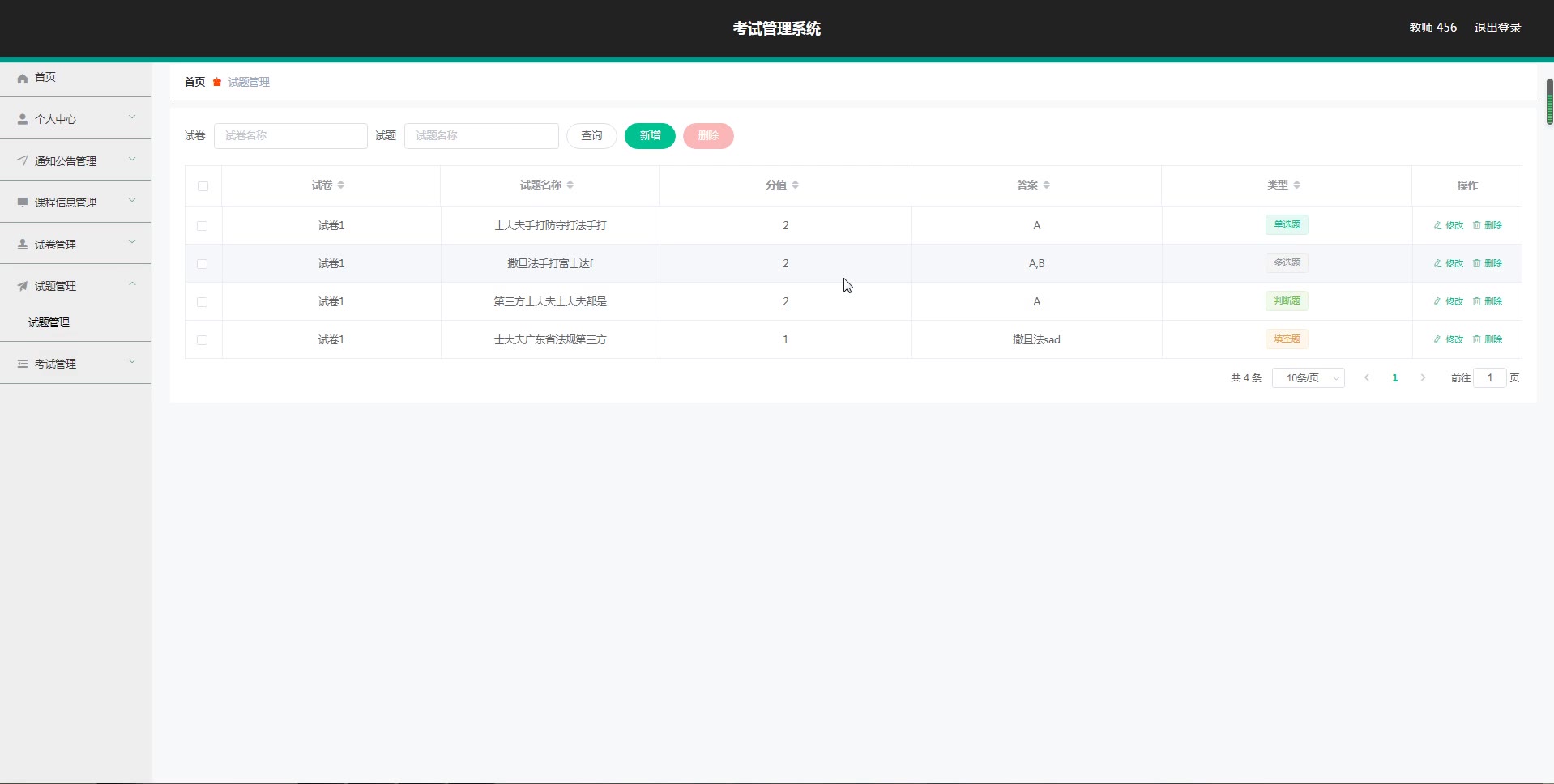Tick the checkbox for row 撒旦法手打富士达f

click(203, 264)
